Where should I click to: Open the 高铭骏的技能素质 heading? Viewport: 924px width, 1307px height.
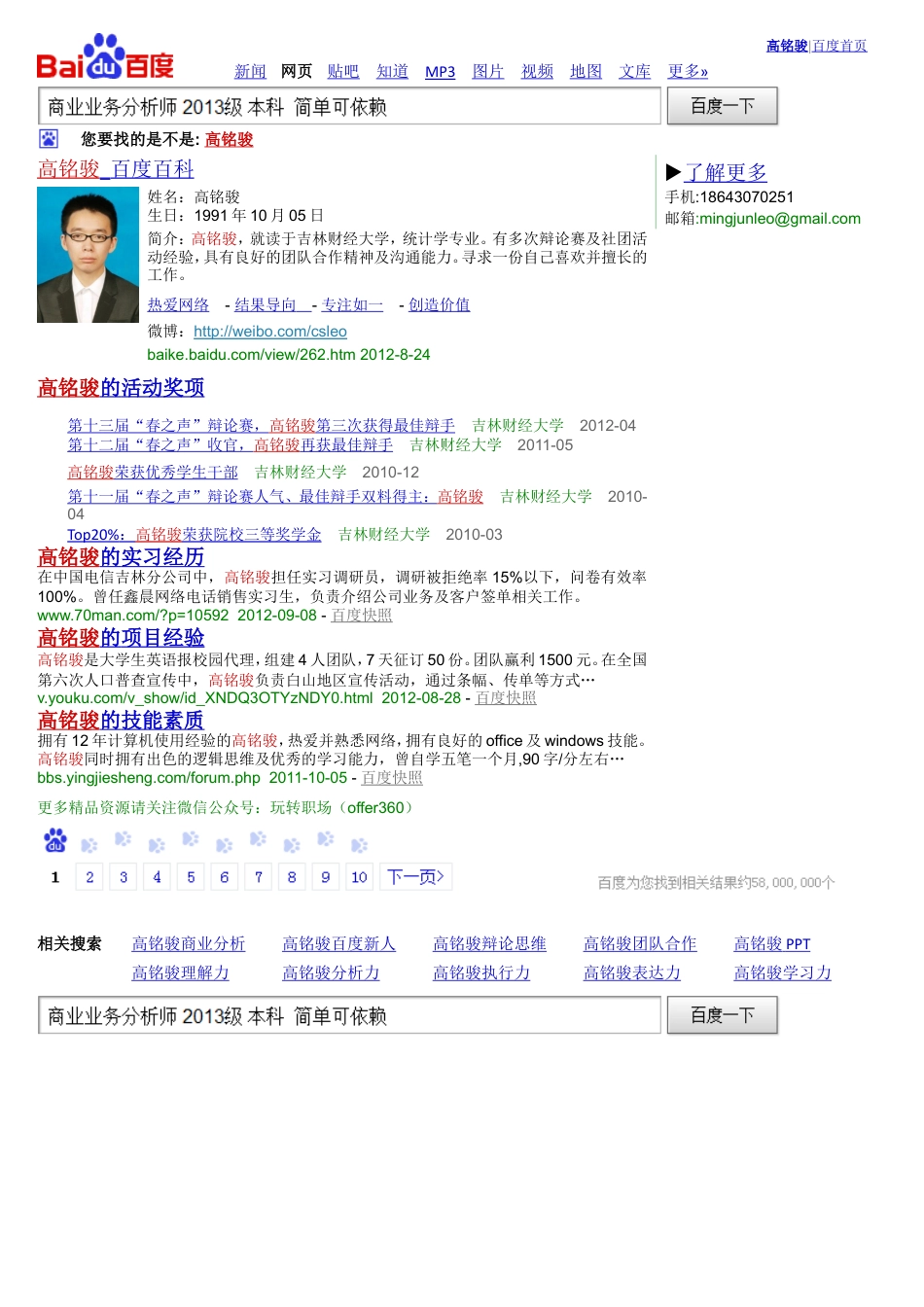(x=121, y=720)
